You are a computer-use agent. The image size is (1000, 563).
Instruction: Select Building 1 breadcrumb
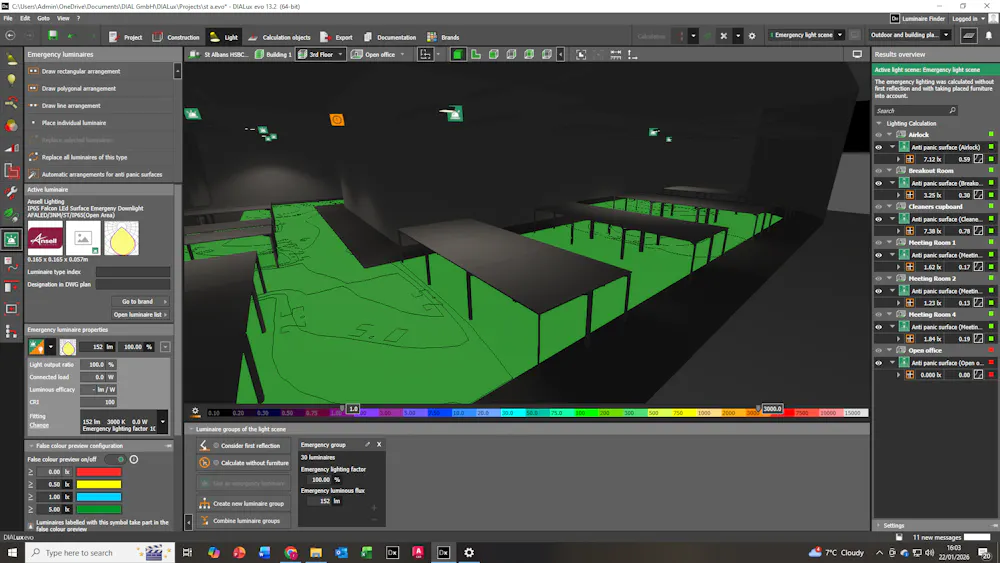coord(273,55)
